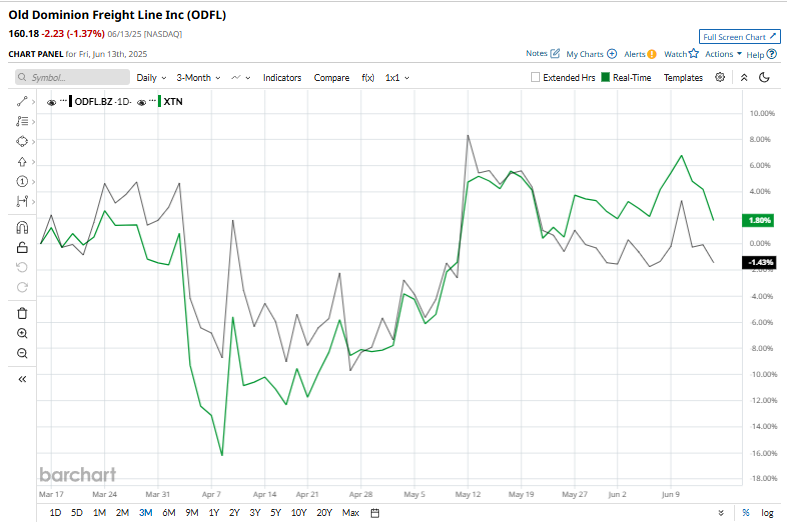Select the 5Y time range
Screen dimensions: 787x523
tap(276, 513)
